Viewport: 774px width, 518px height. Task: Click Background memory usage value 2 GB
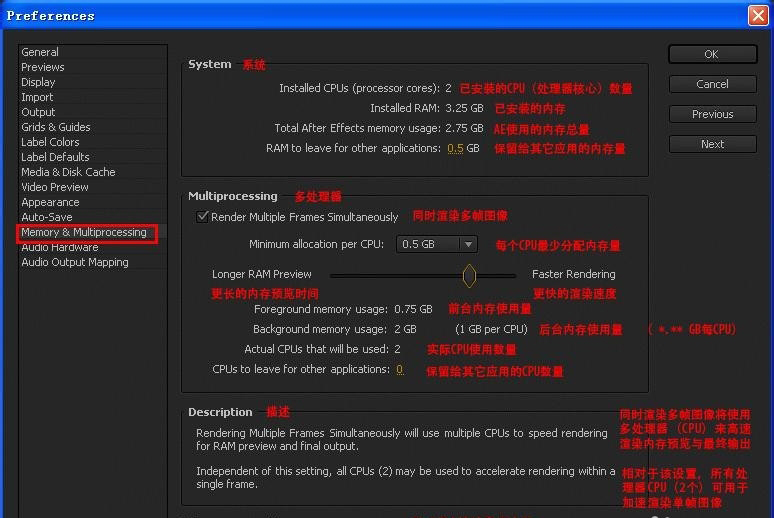[x=405, y=329]
